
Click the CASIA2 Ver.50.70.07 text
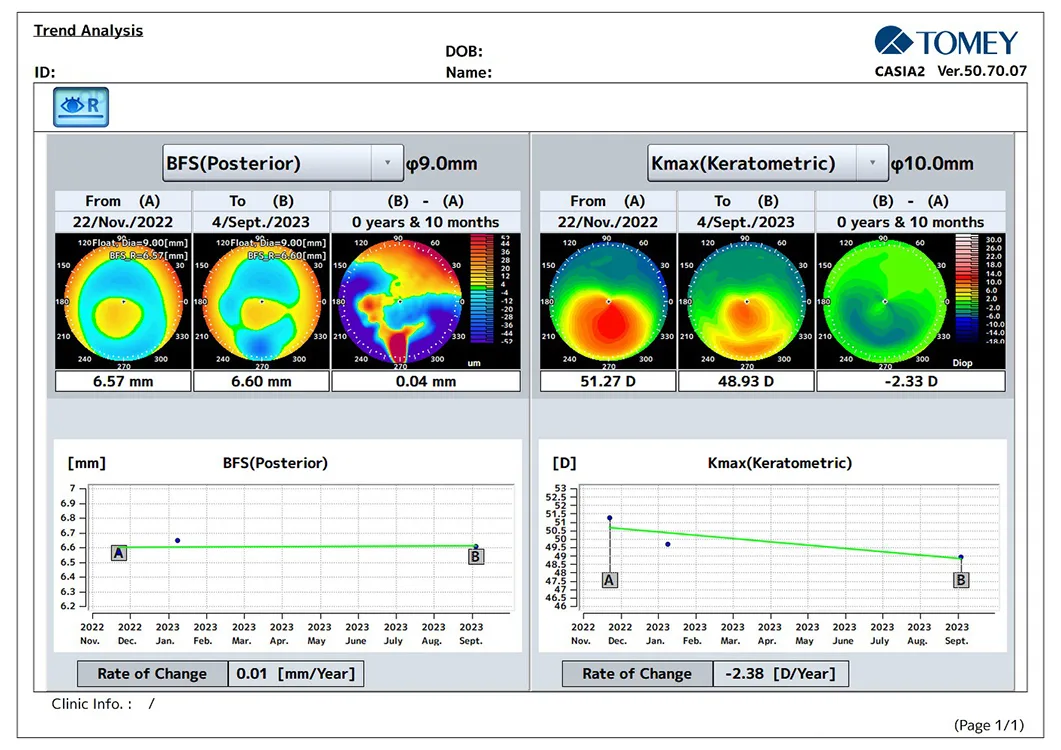(x=951, y=70)
